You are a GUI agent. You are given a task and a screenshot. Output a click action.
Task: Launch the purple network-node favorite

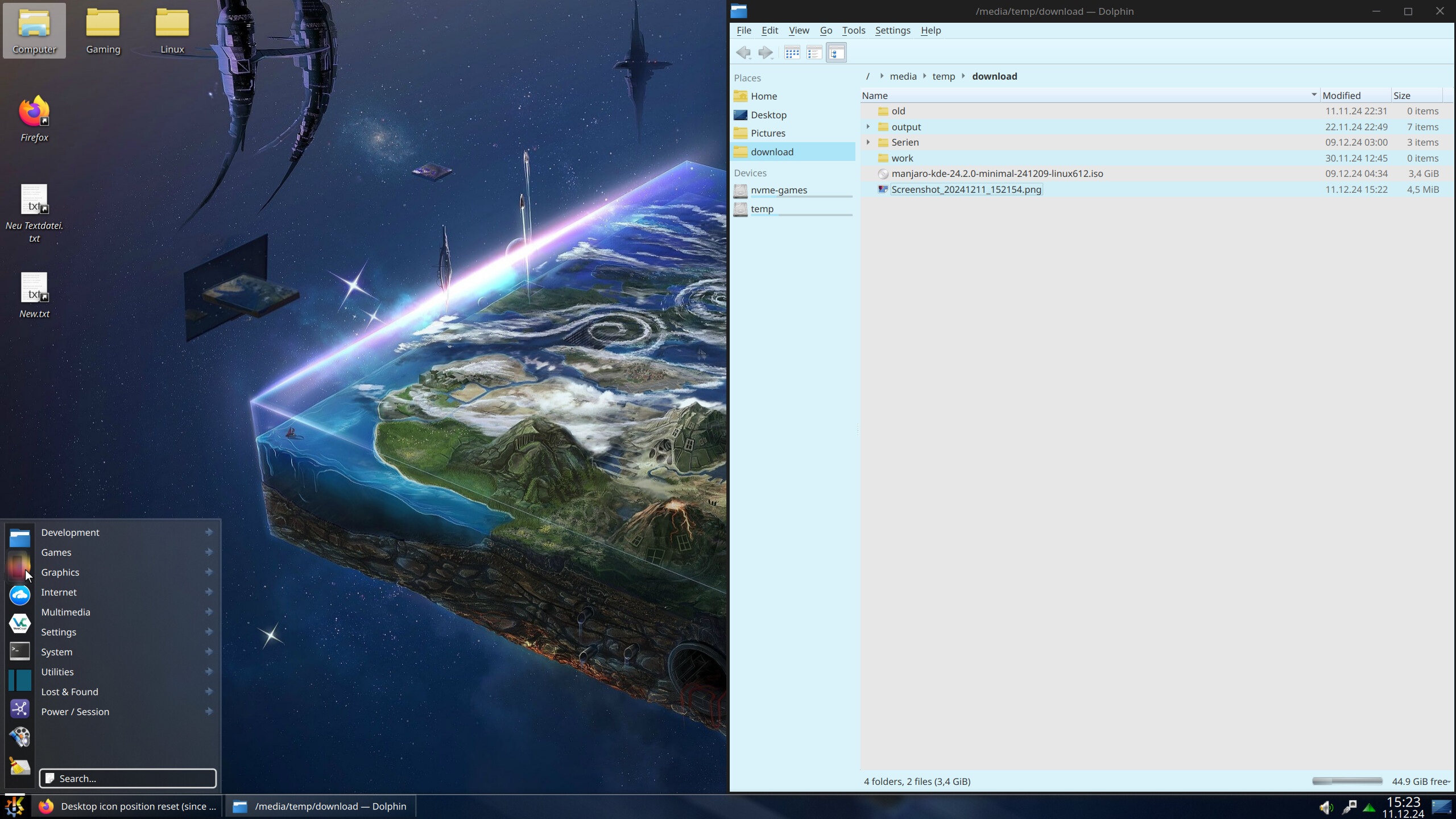point(20,709)
